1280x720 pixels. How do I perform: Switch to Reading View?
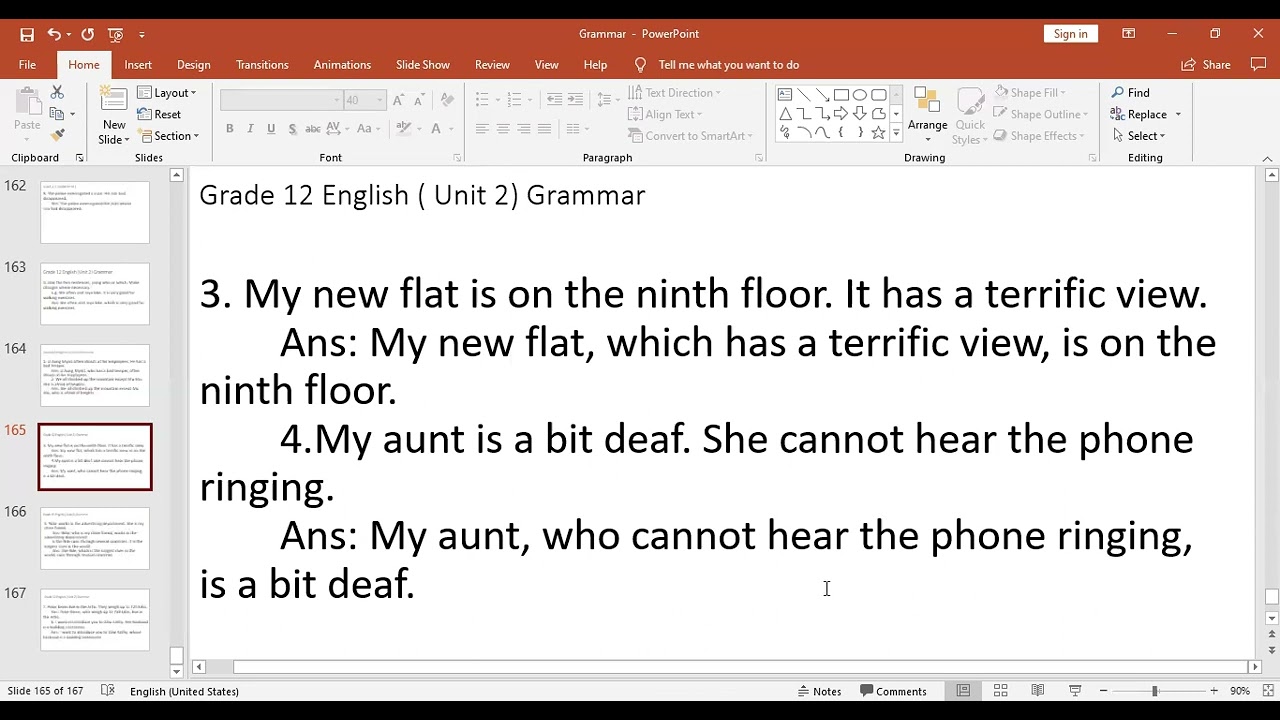click(x=1038, y=691)
